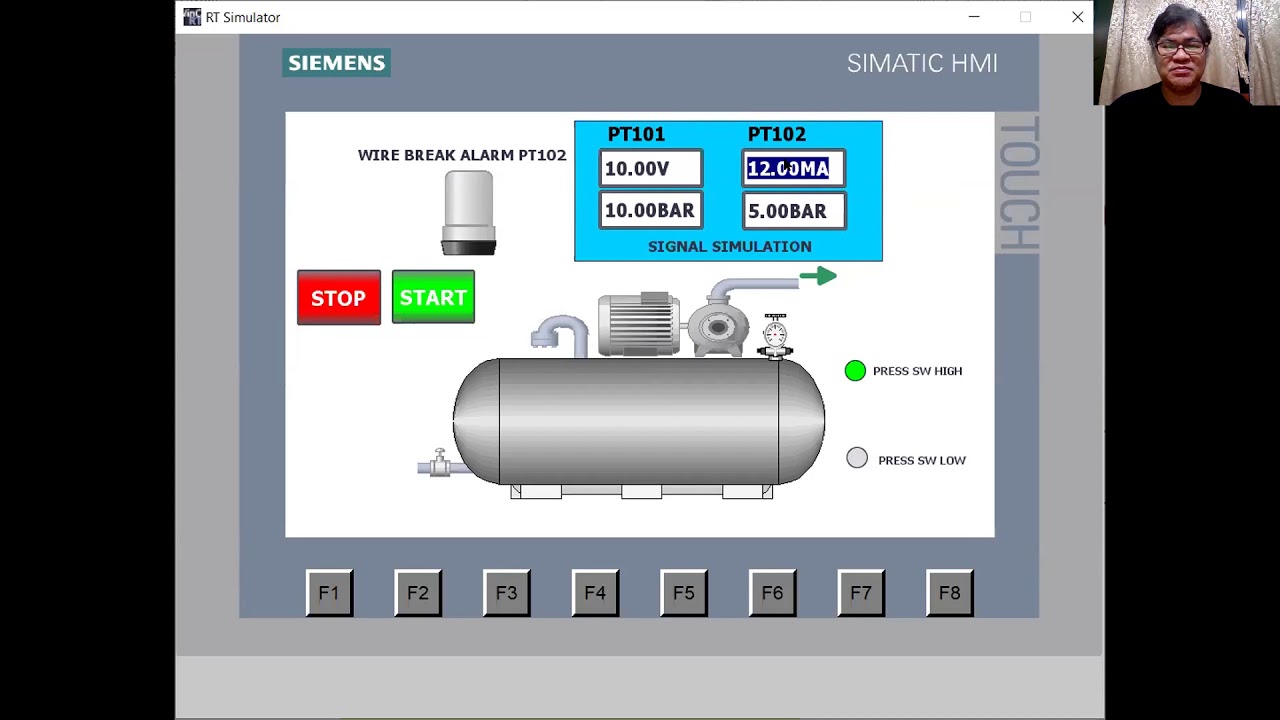Click the wire break alarm beacon lamp

[468, 213]
